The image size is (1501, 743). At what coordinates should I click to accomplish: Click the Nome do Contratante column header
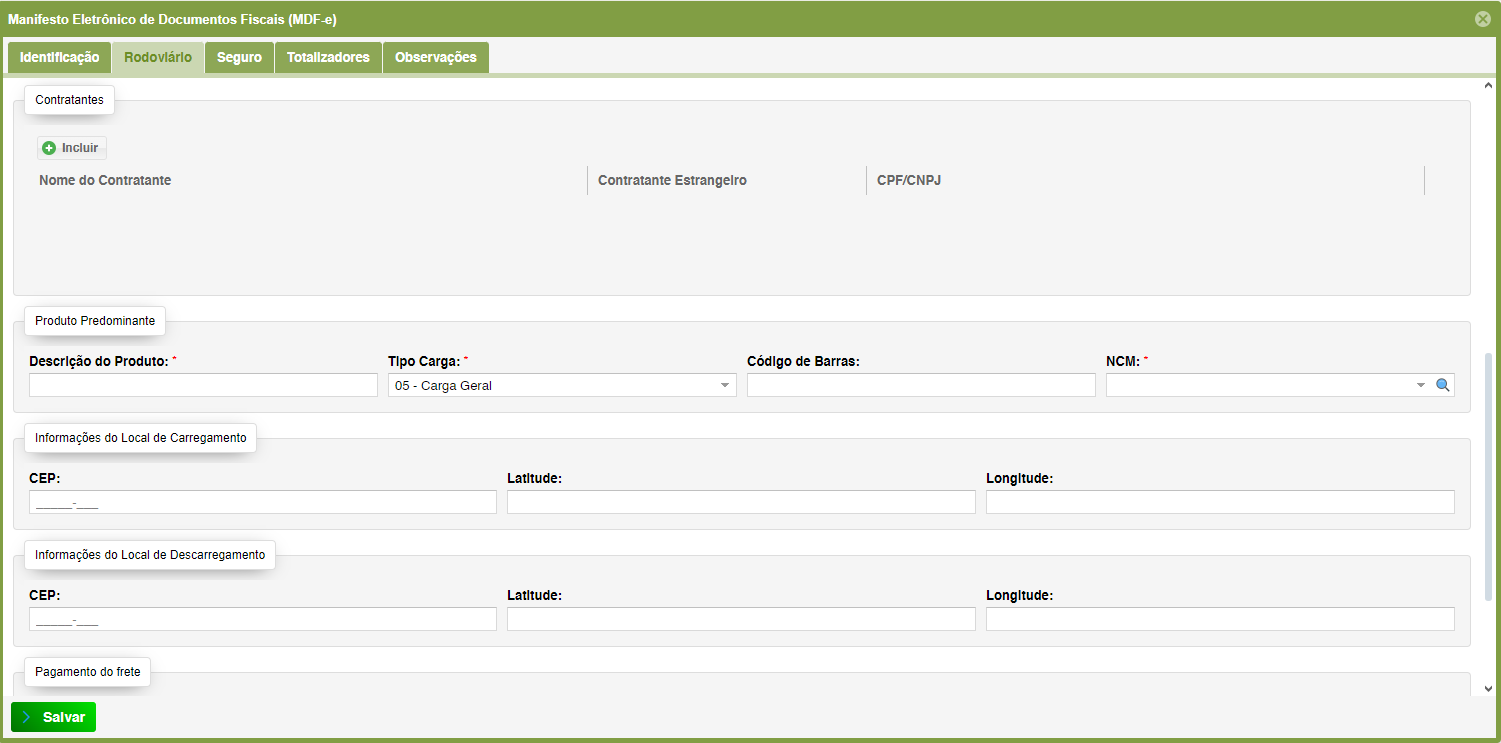(x=105, y=181)
